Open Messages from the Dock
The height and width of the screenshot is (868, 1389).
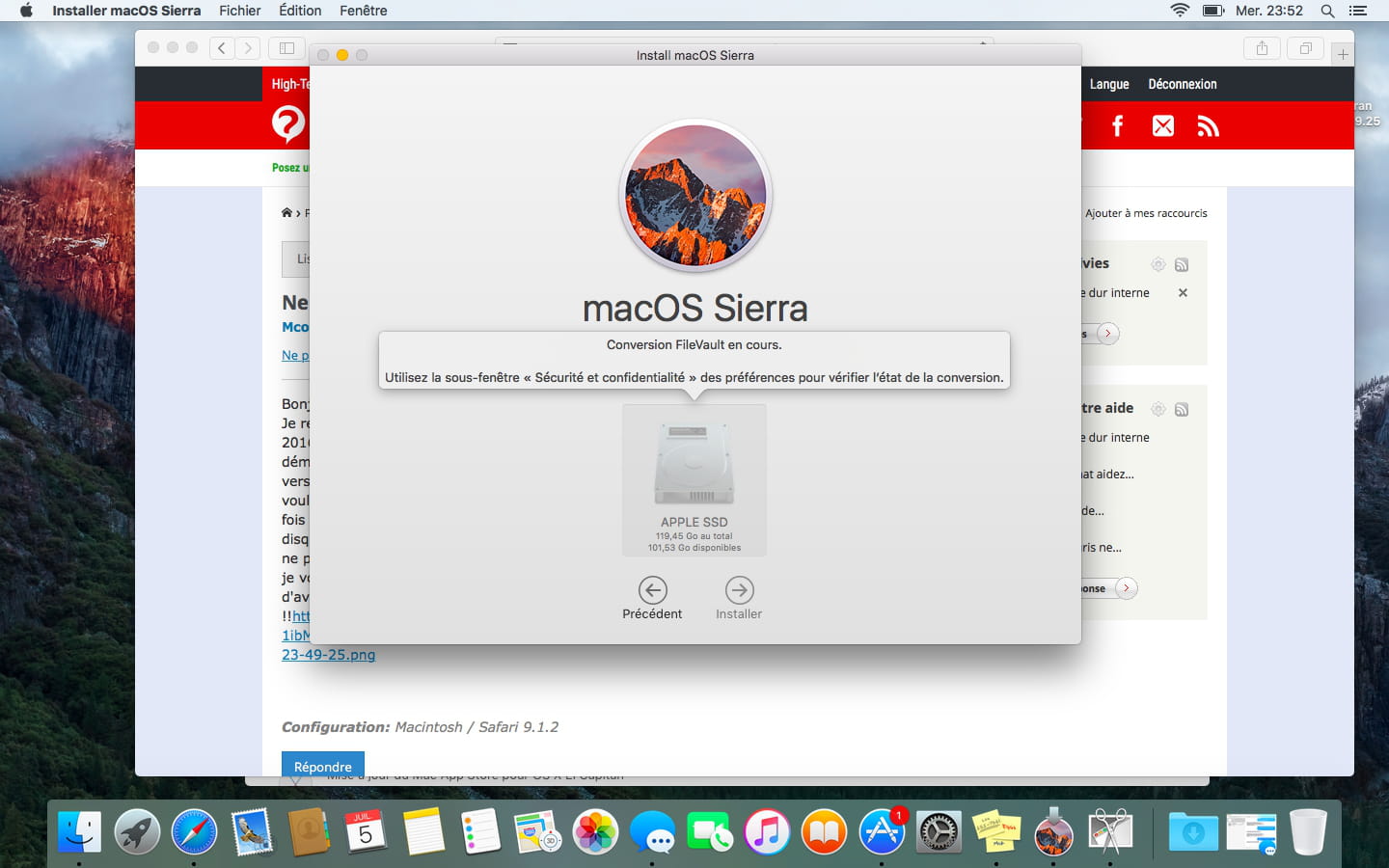[653, 831]
